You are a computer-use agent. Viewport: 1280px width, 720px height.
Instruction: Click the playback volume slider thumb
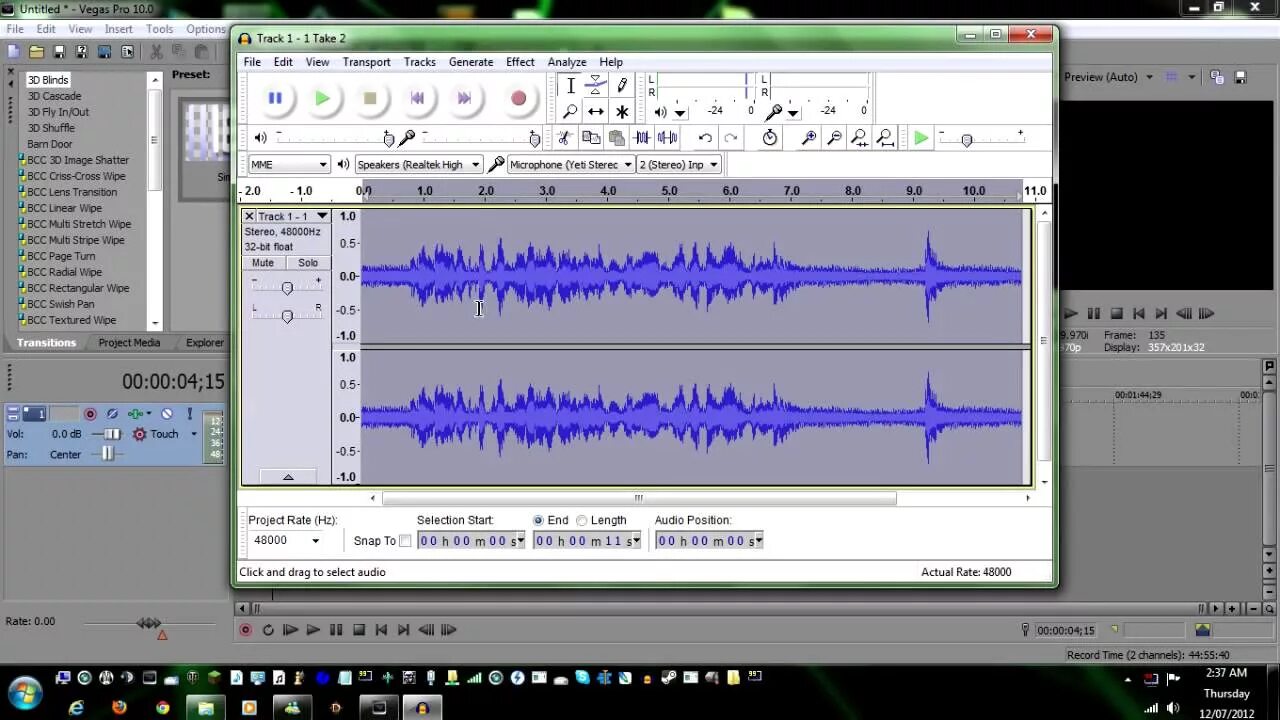389,139
